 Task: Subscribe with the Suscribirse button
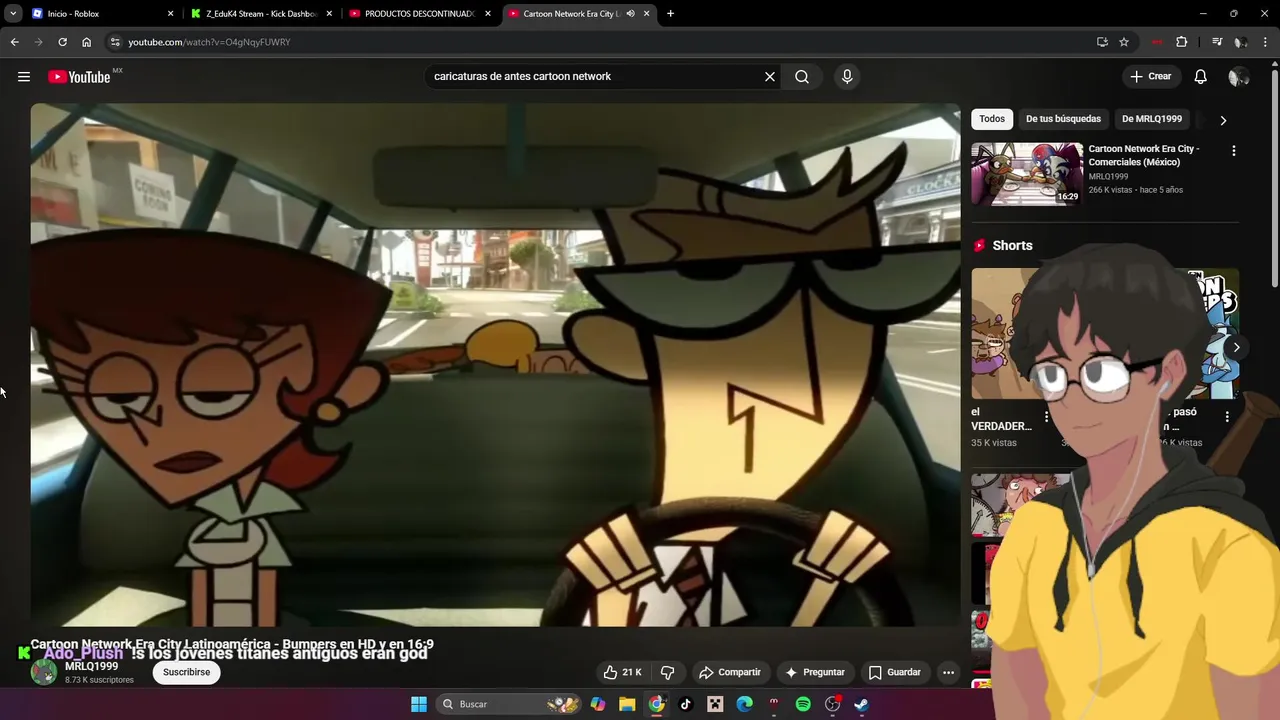click(186, 672)
